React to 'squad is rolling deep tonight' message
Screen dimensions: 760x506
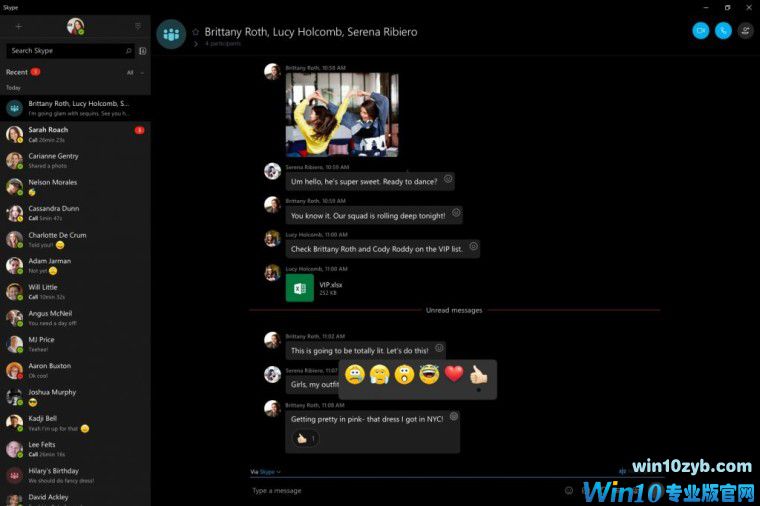456,213
